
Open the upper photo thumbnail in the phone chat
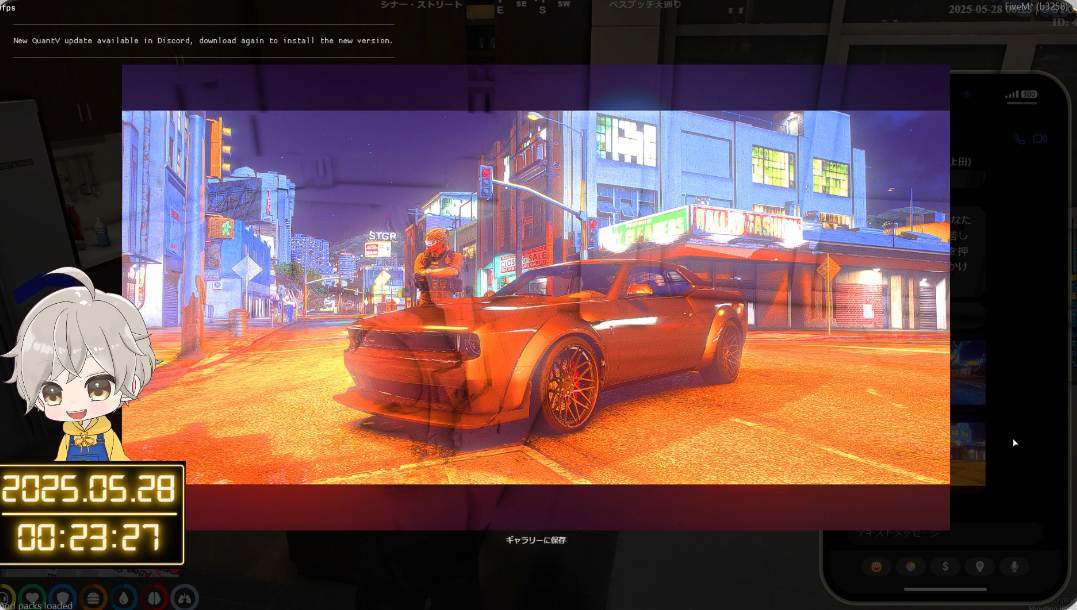pyautogui.click(x=968, y=372)
